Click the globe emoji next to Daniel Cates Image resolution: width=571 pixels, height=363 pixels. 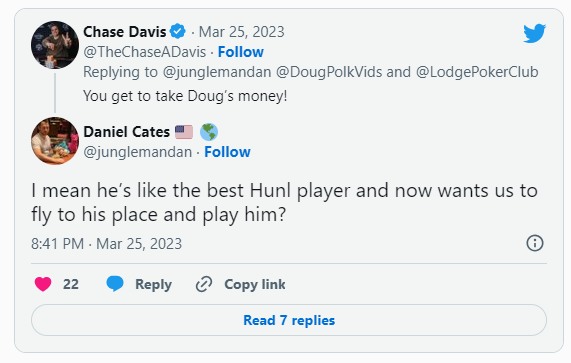pyautogui.click(x=209, y=132)
